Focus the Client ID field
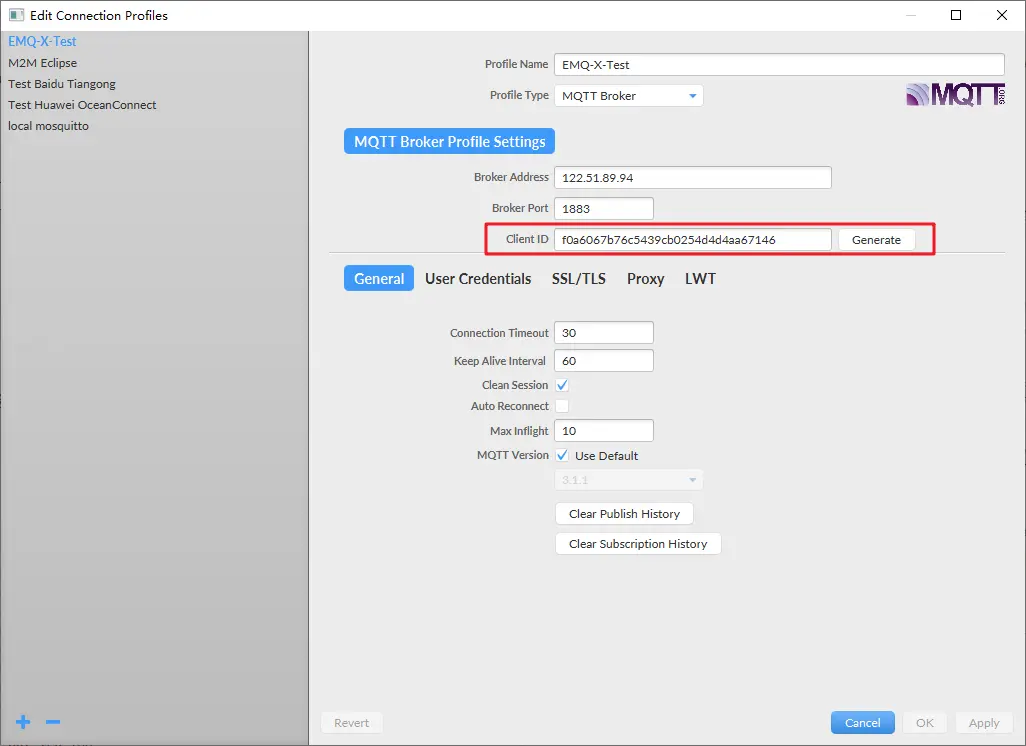Viewport: 1026px width, 746px height. (x=693, y=240)
